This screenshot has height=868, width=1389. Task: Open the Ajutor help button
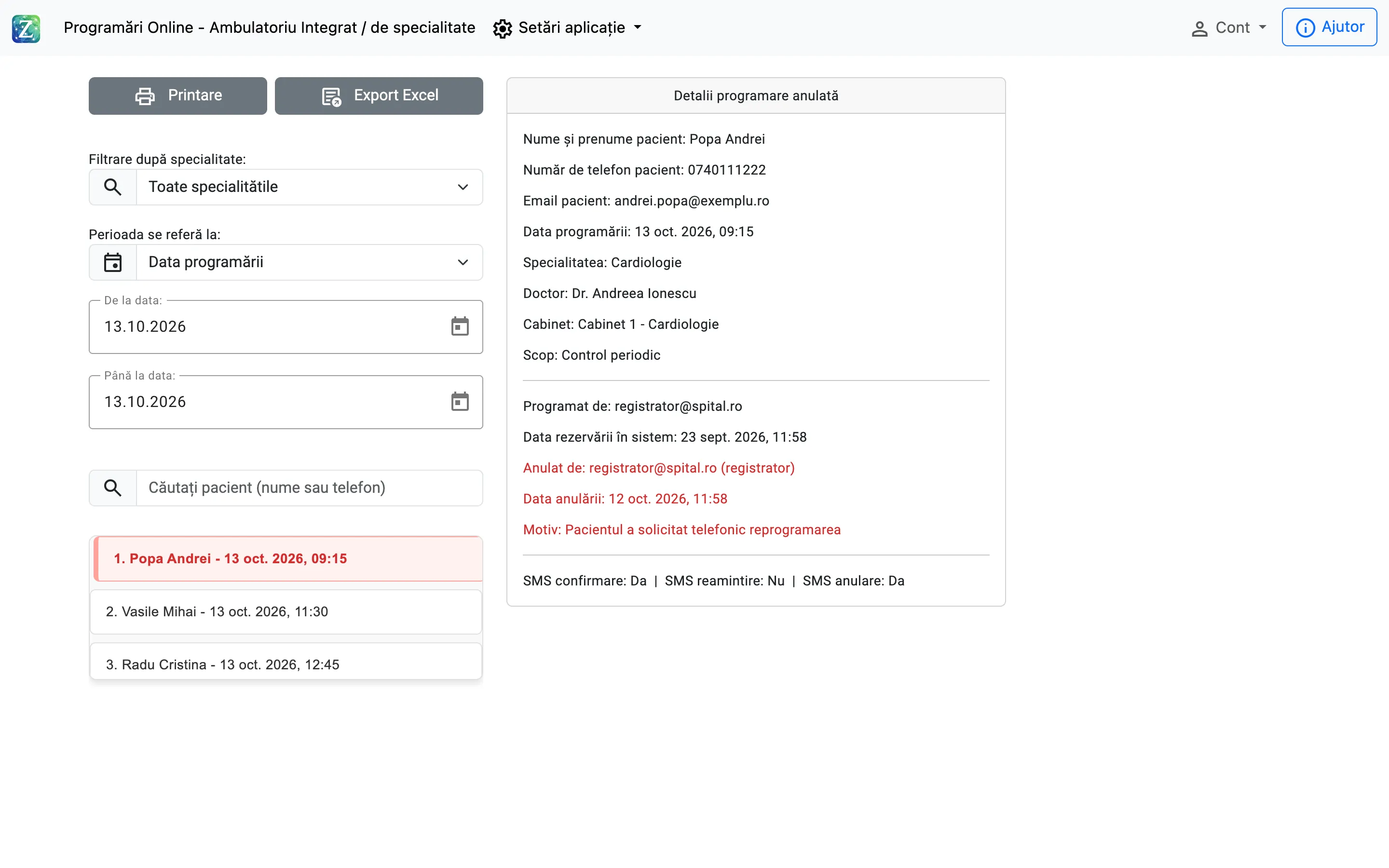click(1329, 27)
